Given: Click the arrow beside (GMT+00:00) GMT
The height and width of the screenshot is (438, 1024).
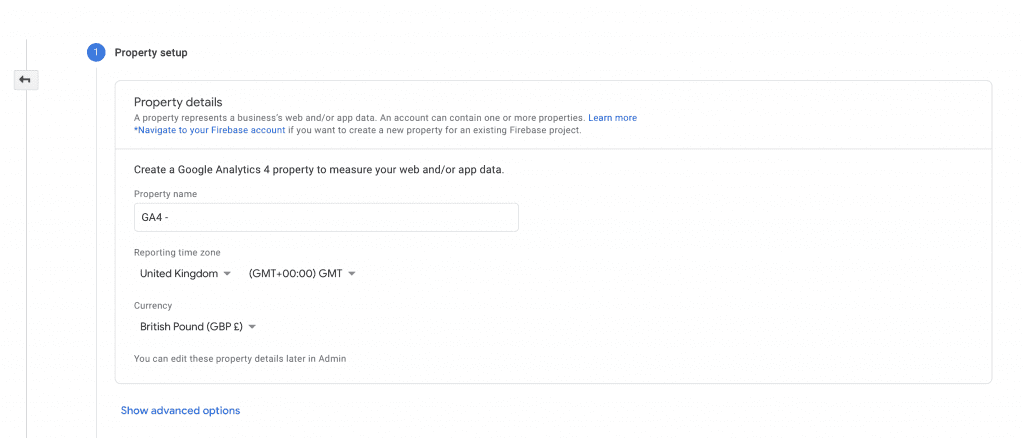Looking at the screenshot, I should [x=352, y=274].
